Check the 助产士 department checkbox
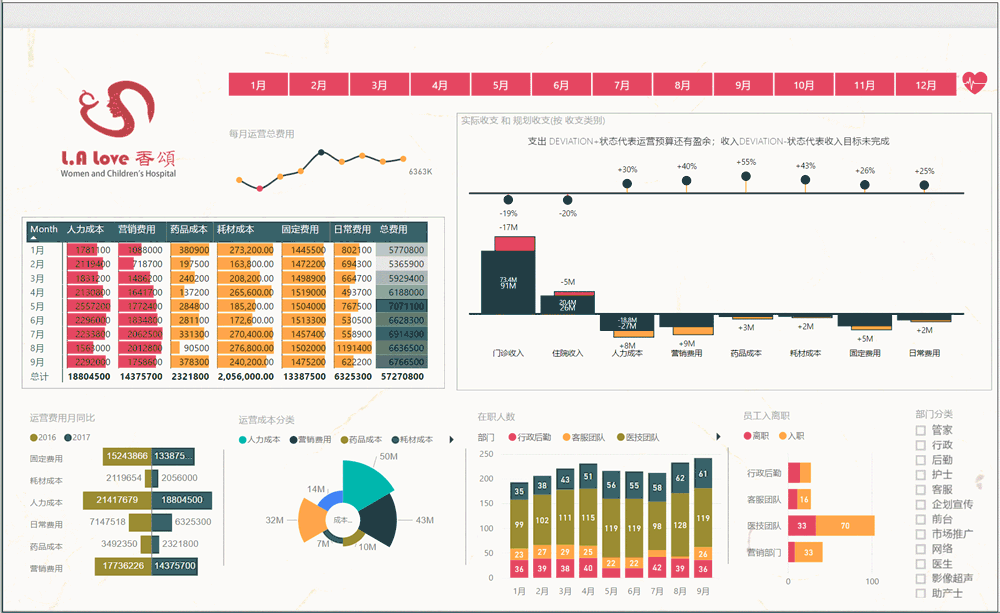This screenshot has width=1000, height=613. click(920, 593)
